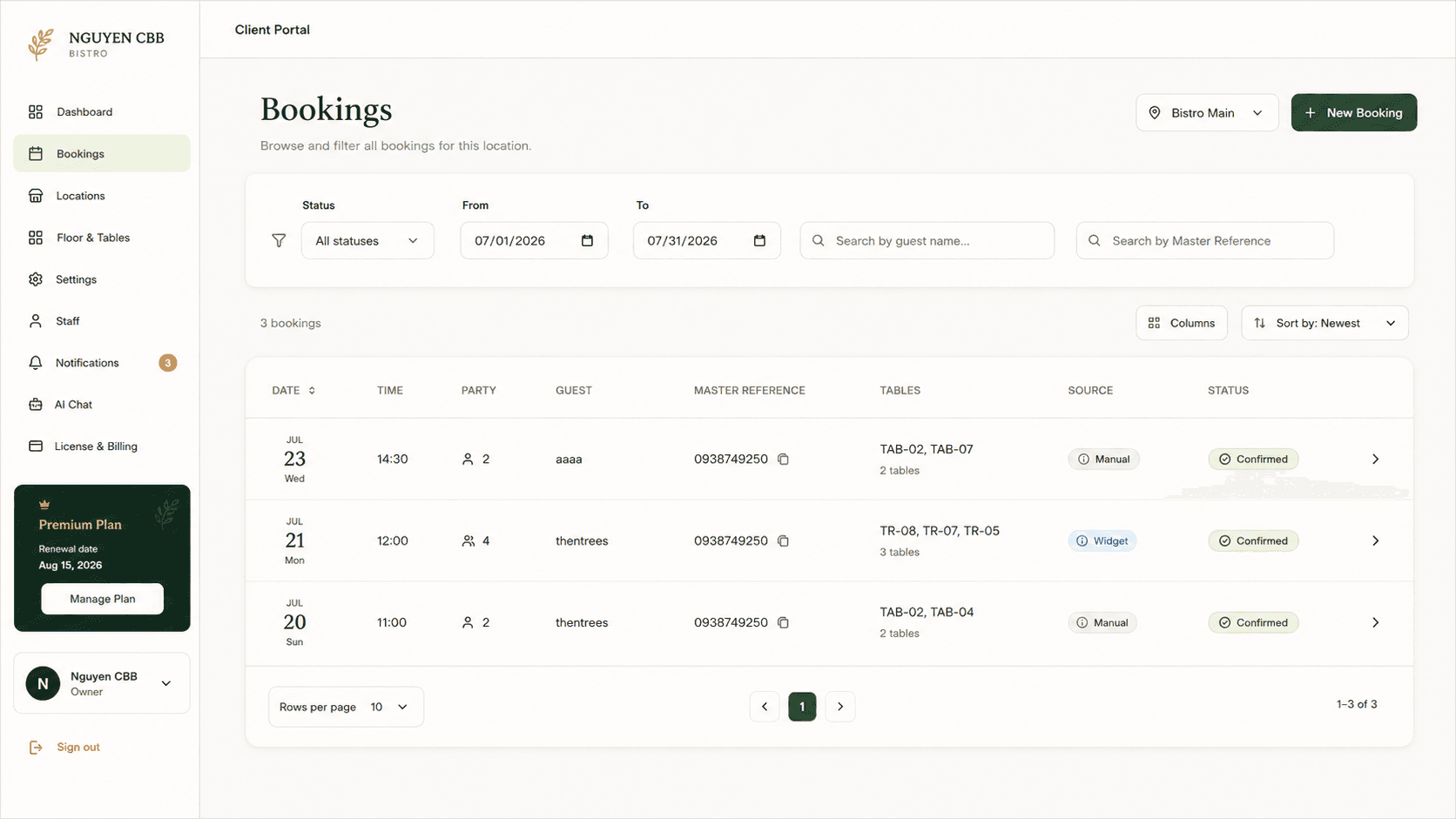
Task: Click the N avatar for Nguyen CBB
Action: pos(43,684)
